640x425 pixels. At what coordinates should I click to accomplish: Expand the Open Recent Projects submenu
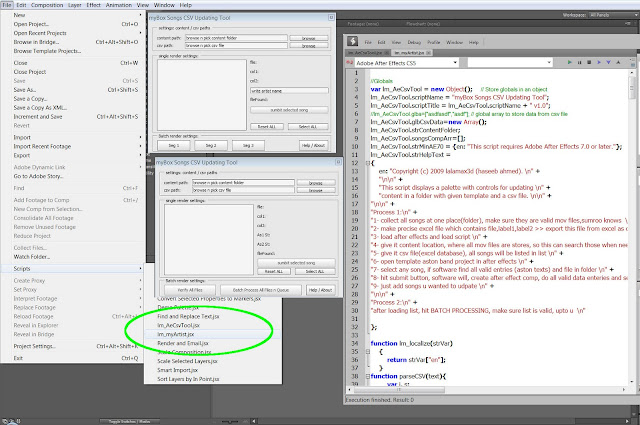[x=140, y=33]
